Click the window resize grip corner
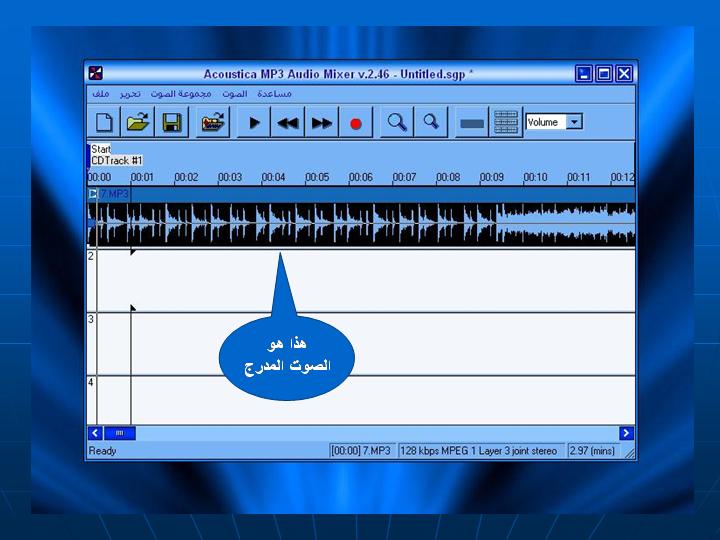Viewport: 720px width, 540px height. point(630,453)
